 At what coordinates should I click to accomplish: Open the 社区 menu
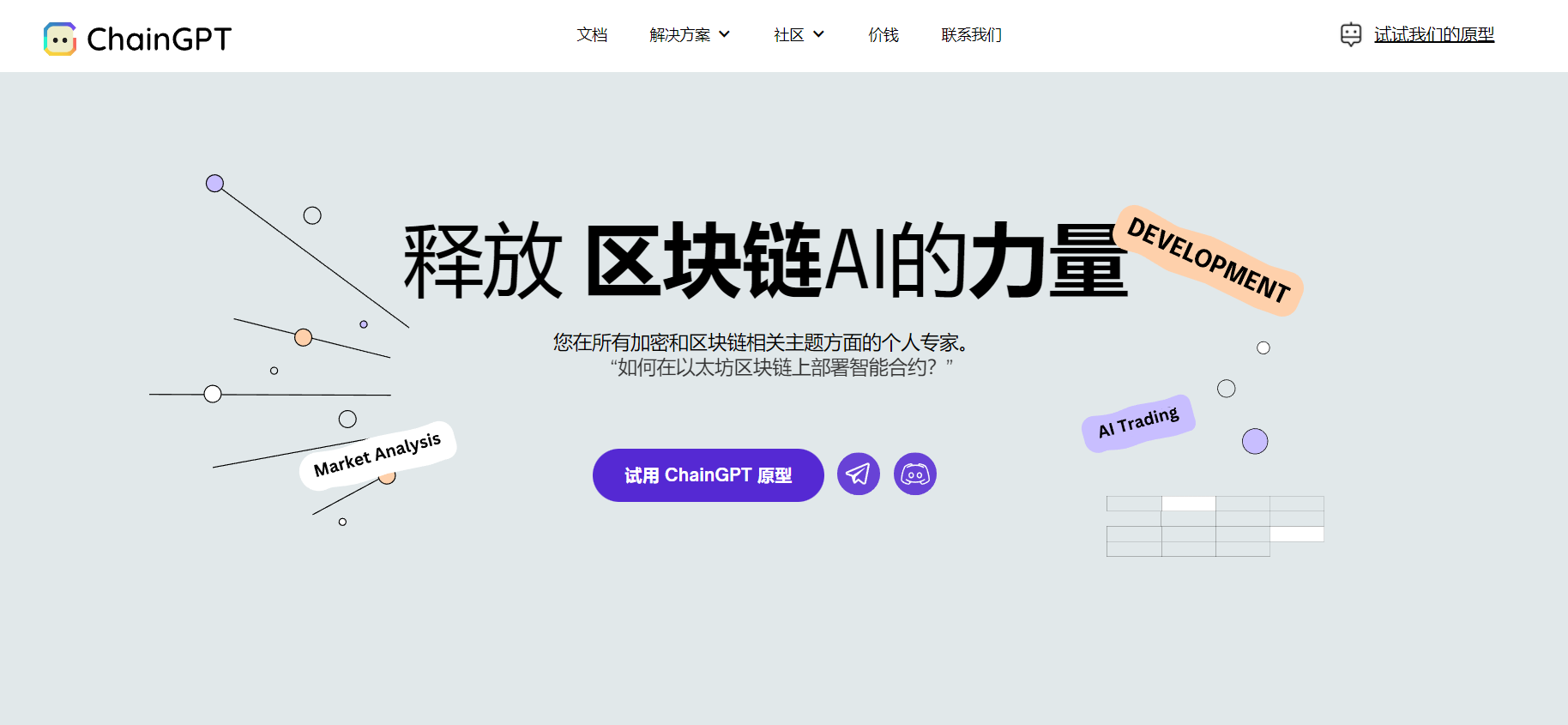pos(788,34)
